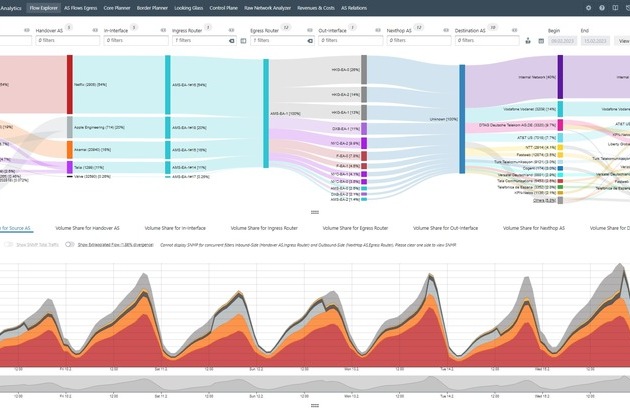
Task: Open the Nexthop AS filters dropdown
Action: point(419,41)
